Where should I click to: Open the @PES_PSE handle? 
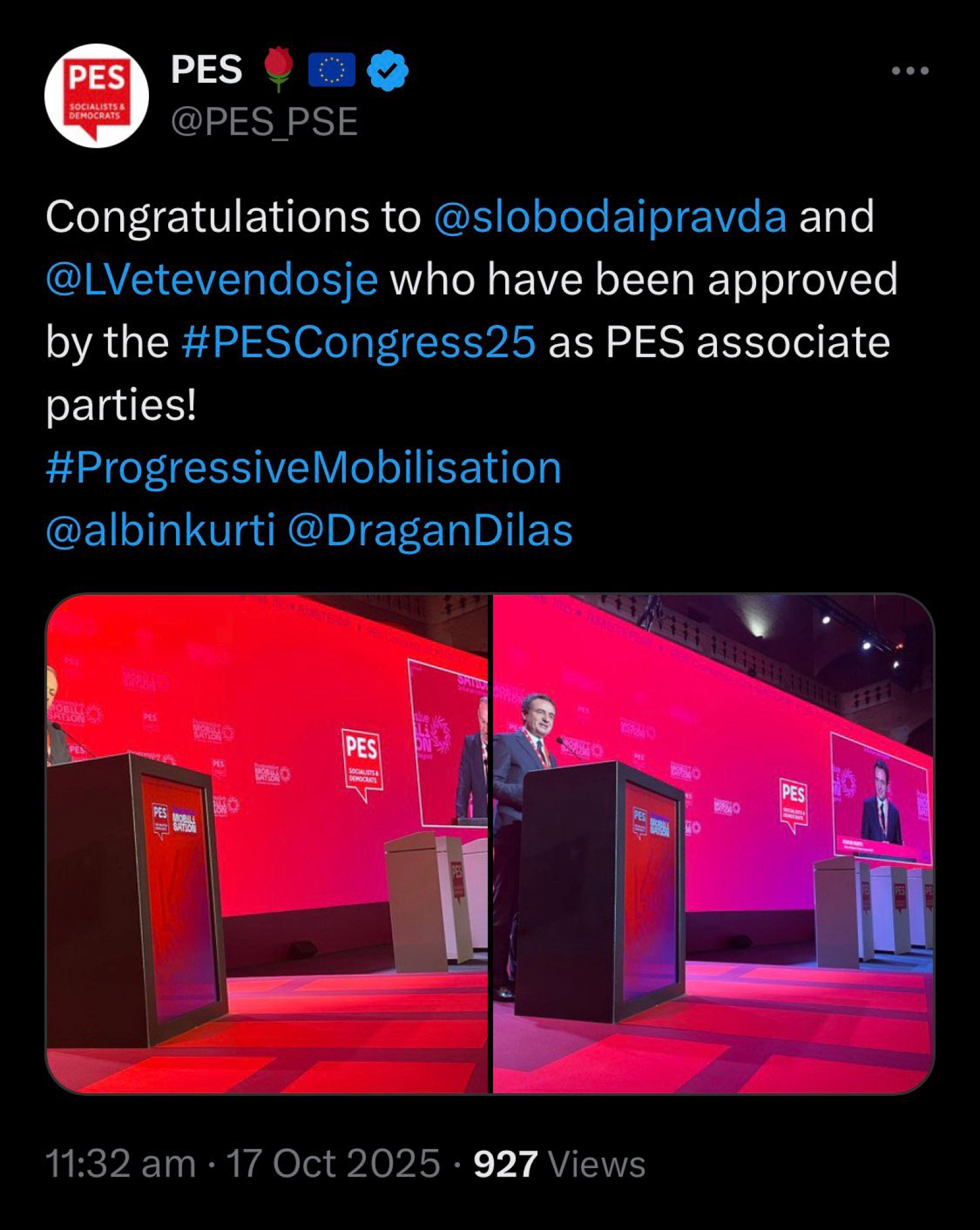264,122
